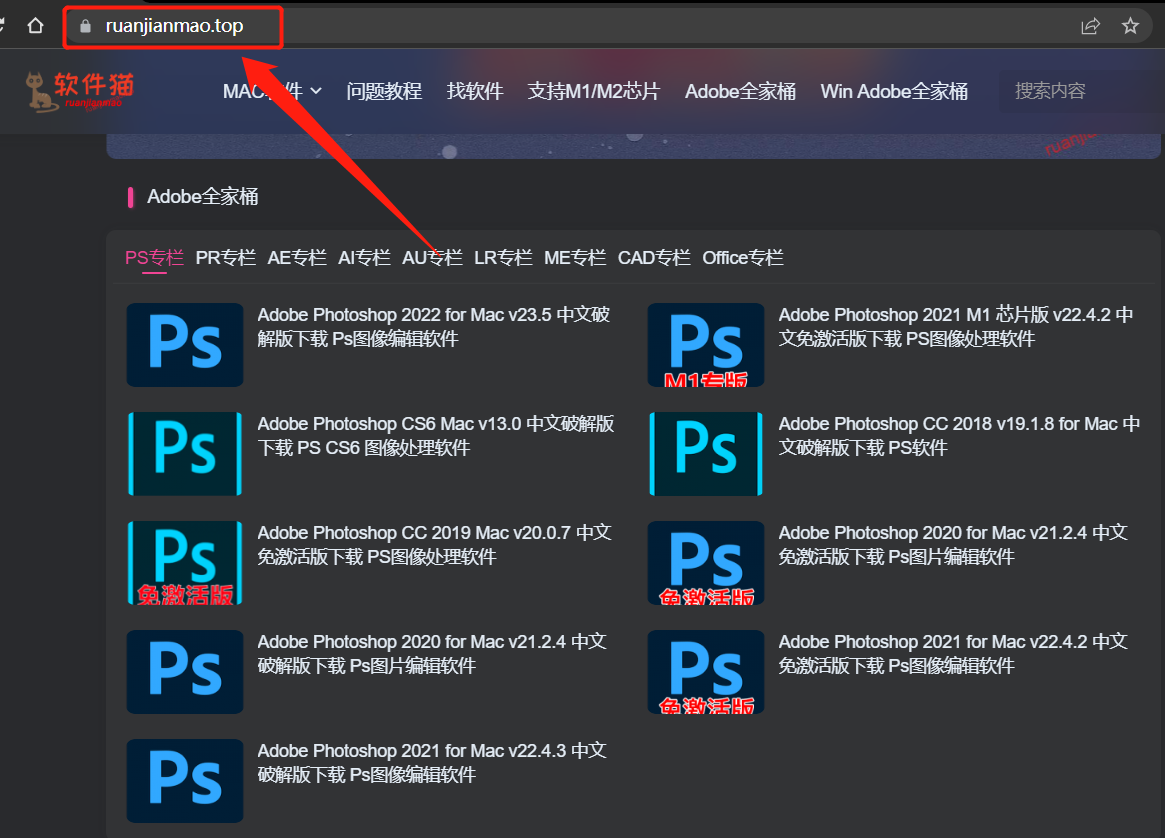Open Photoshop CC 2018 v19.1.8 link

coord(959,436)
